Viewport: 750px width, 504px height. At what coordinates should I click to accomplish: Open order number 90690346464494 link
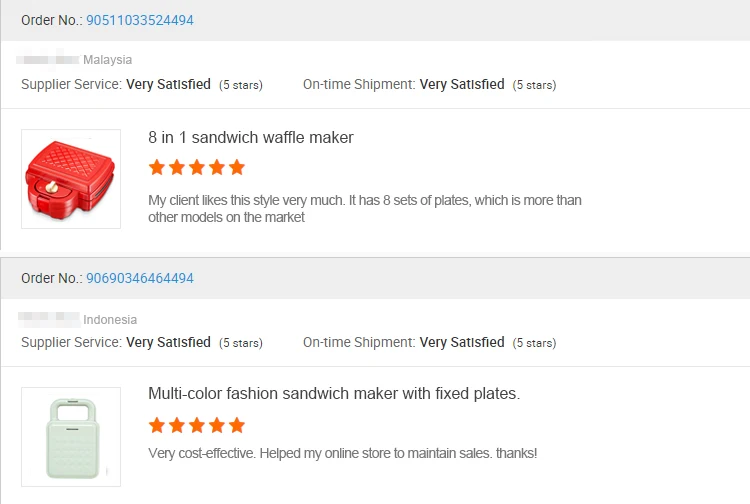coord(140,278)
